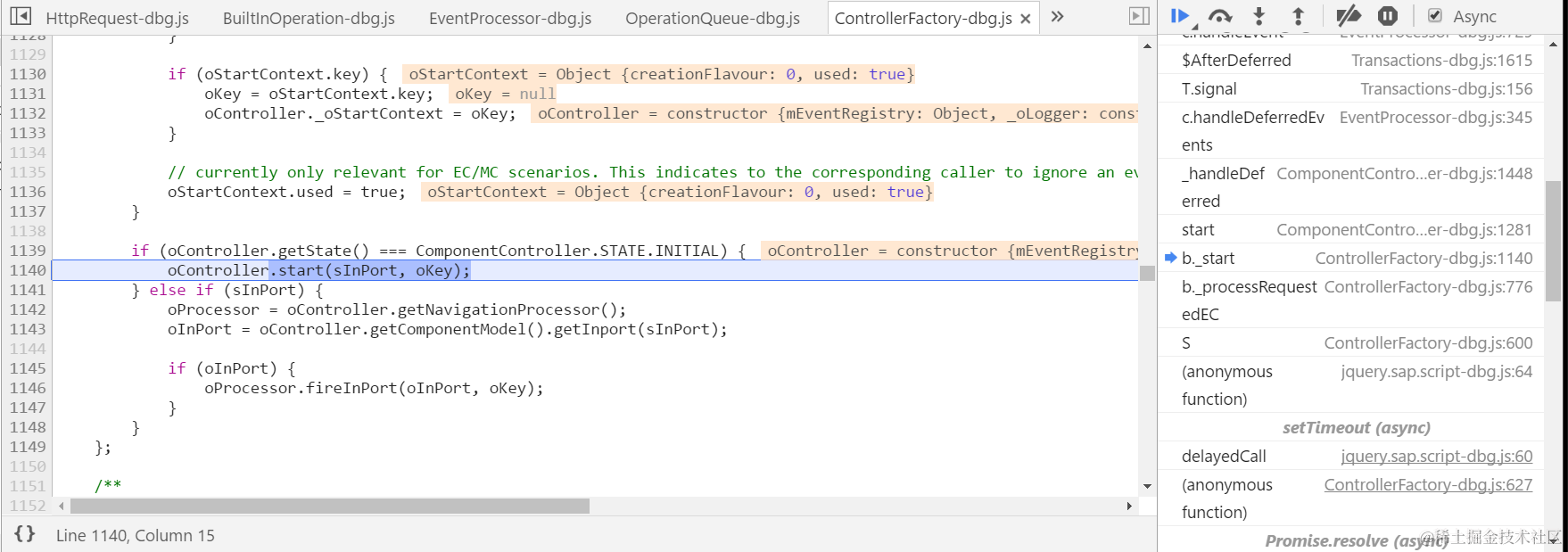This screenshot has height=552, width=1568.
Task: Click the oProcessor.fireInPort code line
Action: (374, 388)
